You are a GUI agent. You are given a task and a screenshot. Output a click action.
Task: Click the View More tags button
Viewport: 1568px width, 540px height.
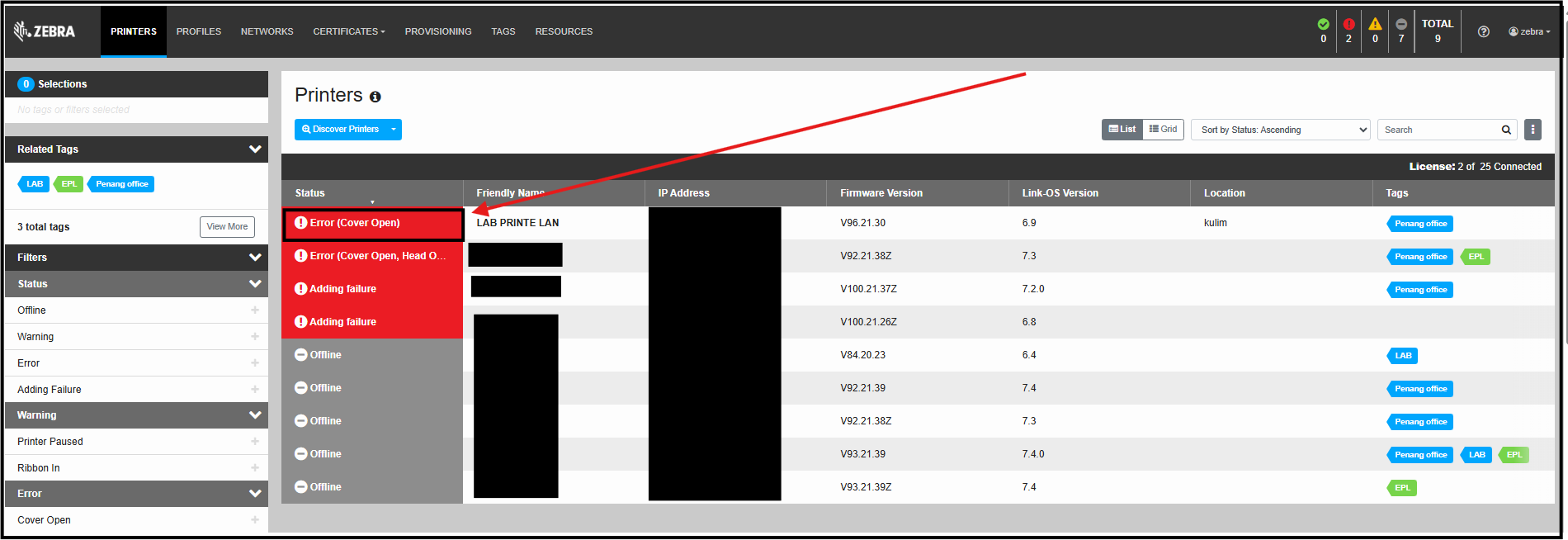tap(227, 227)
